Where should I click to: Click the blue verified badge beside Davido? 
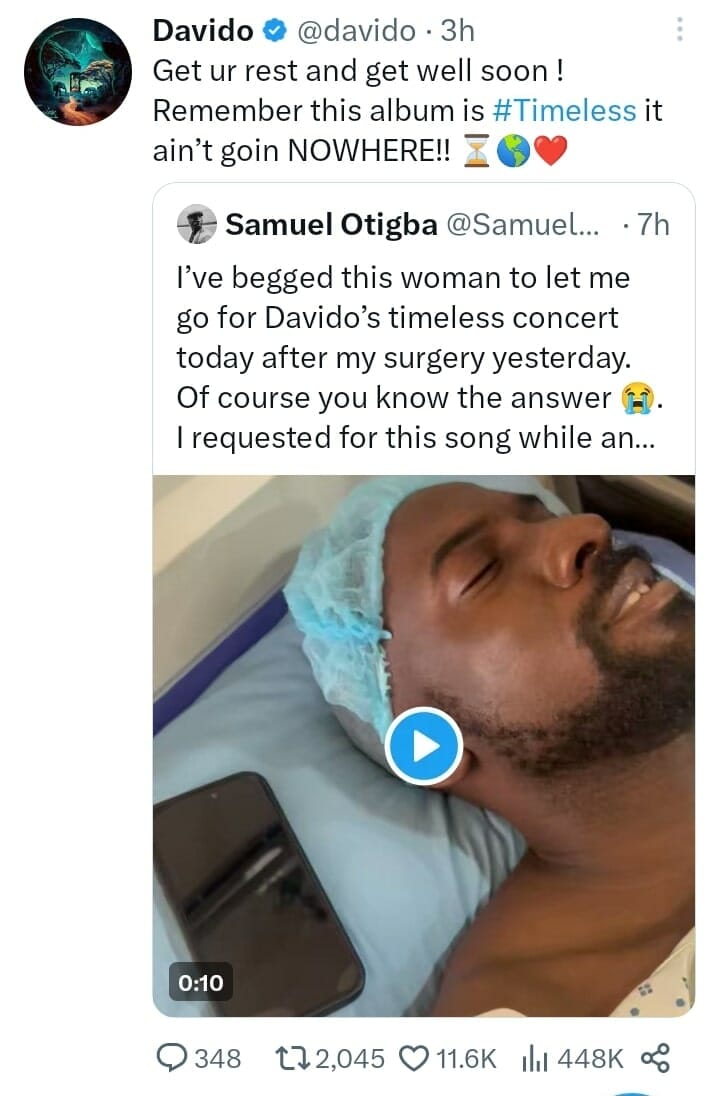pyautogui.click(x=273, y=32)
